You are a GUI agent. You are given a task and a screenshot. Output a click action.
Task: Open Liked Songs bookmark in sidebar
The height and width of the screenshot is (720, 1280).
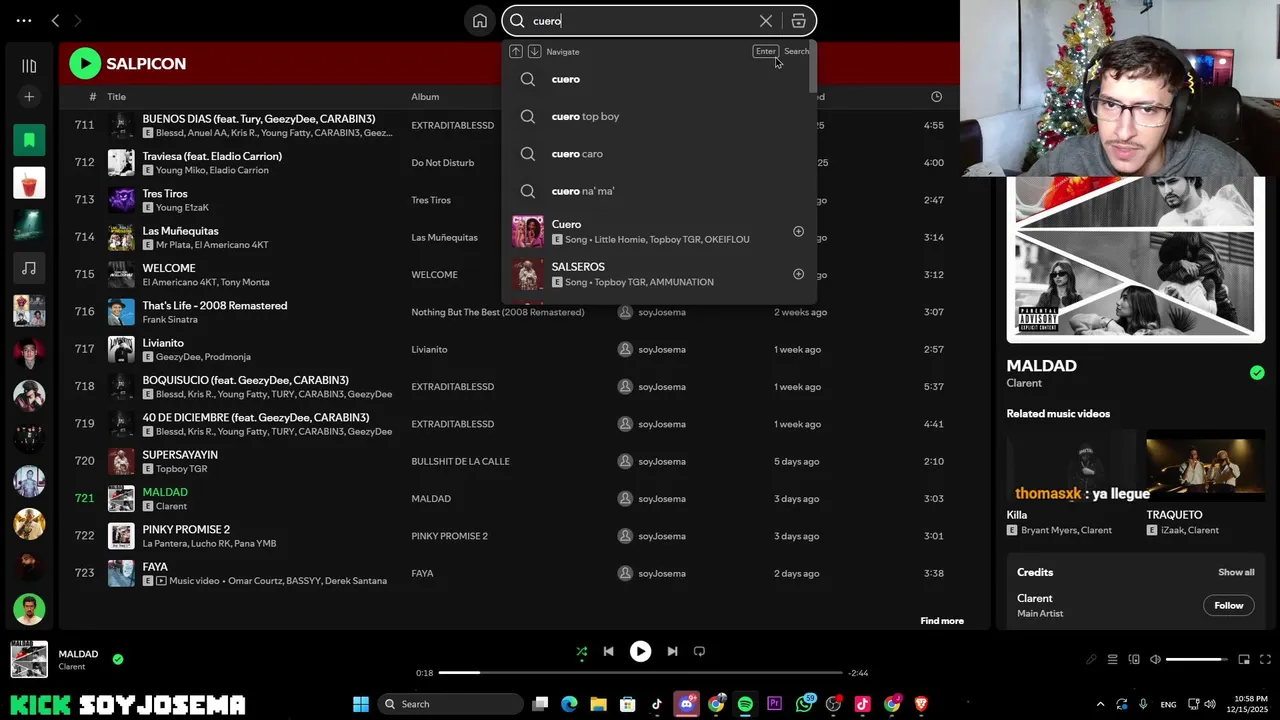click(x=29, y=140)
